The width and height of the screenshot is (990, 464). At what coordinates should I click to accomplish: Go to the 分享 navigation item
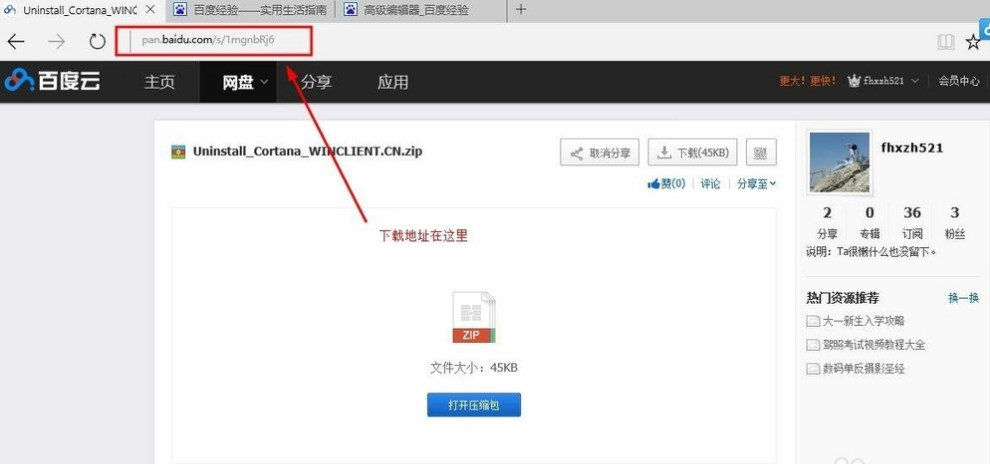point(316,82)
